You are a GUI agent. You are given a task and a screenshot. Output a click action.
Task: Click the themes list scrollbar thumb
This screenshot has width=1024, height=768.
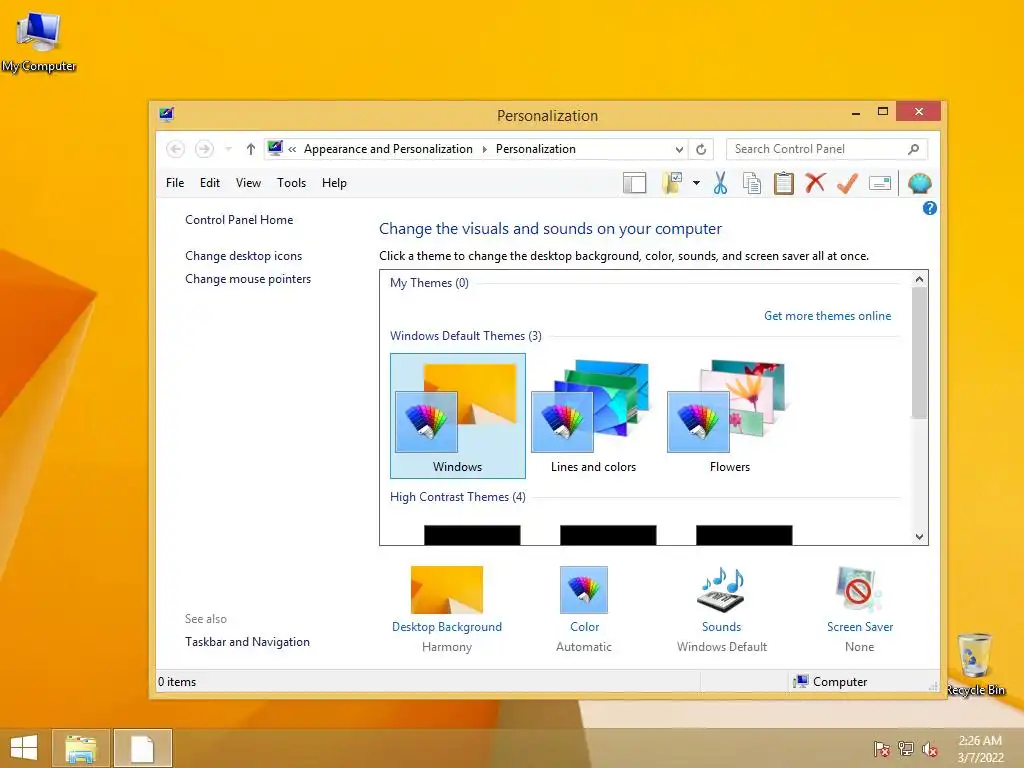point(920,353)
